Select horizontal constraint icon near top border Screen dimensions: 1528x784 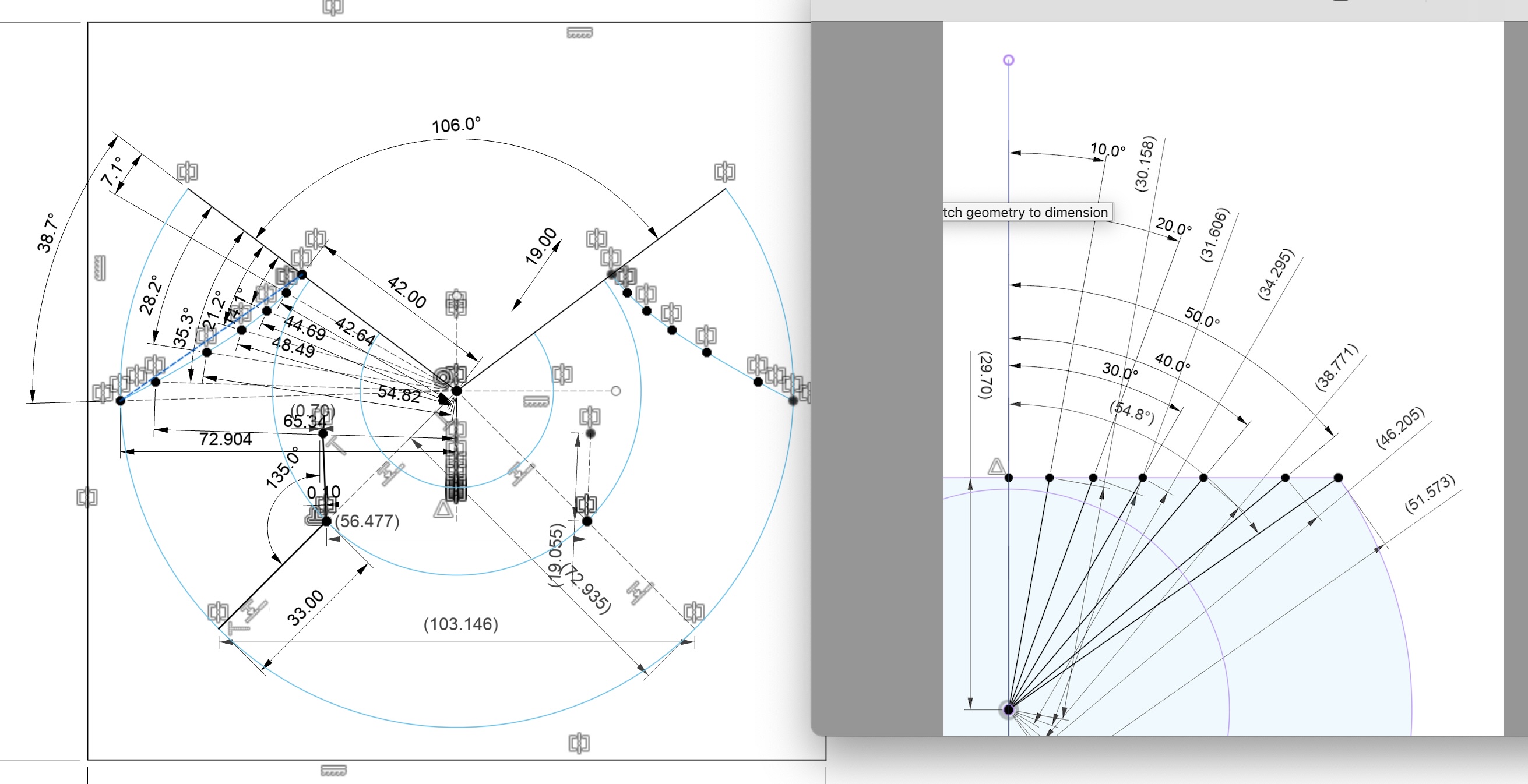(579, 33)
